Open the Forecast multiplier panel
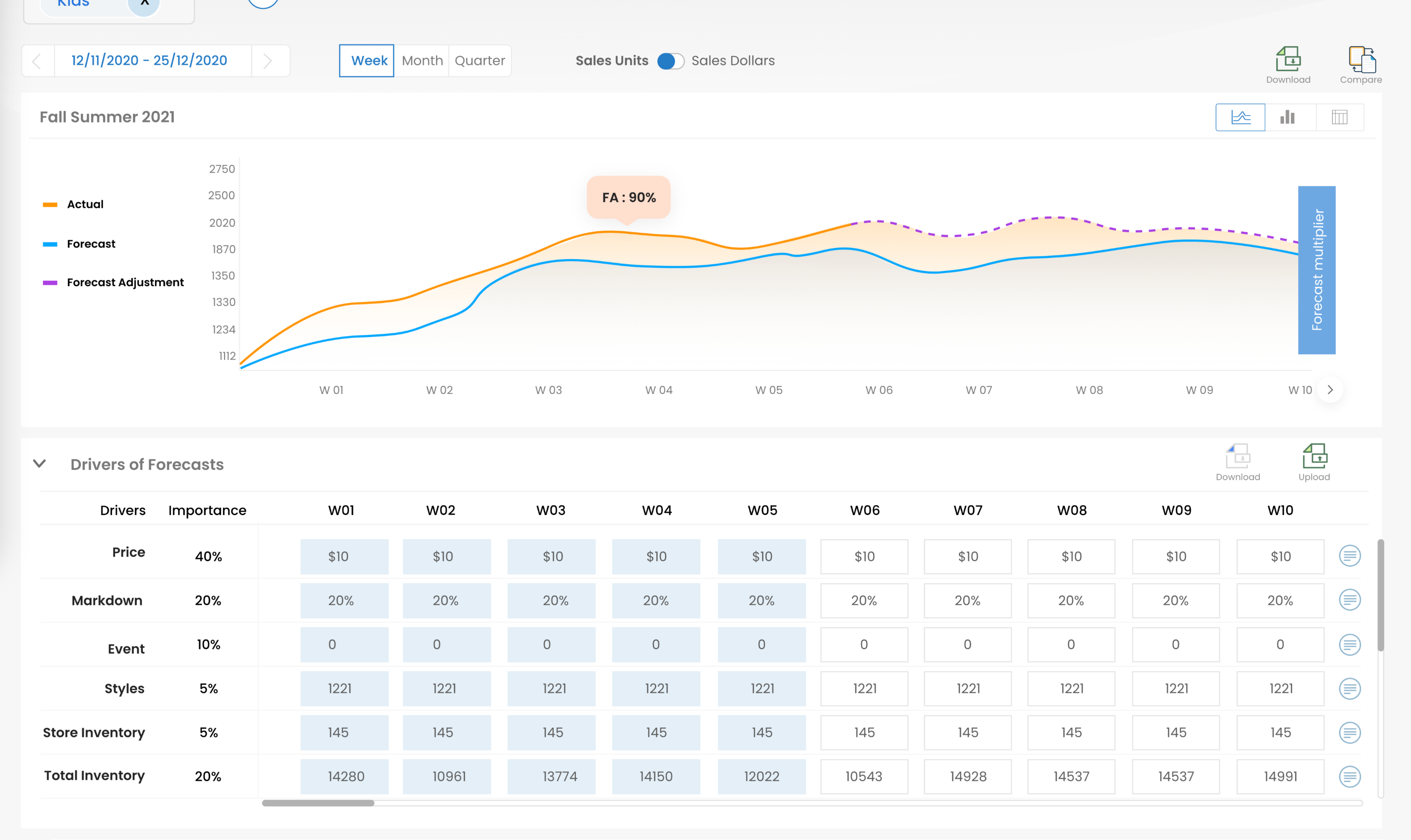Image resolution: width=1411 pixels, height=840 pixels. 1316,270
